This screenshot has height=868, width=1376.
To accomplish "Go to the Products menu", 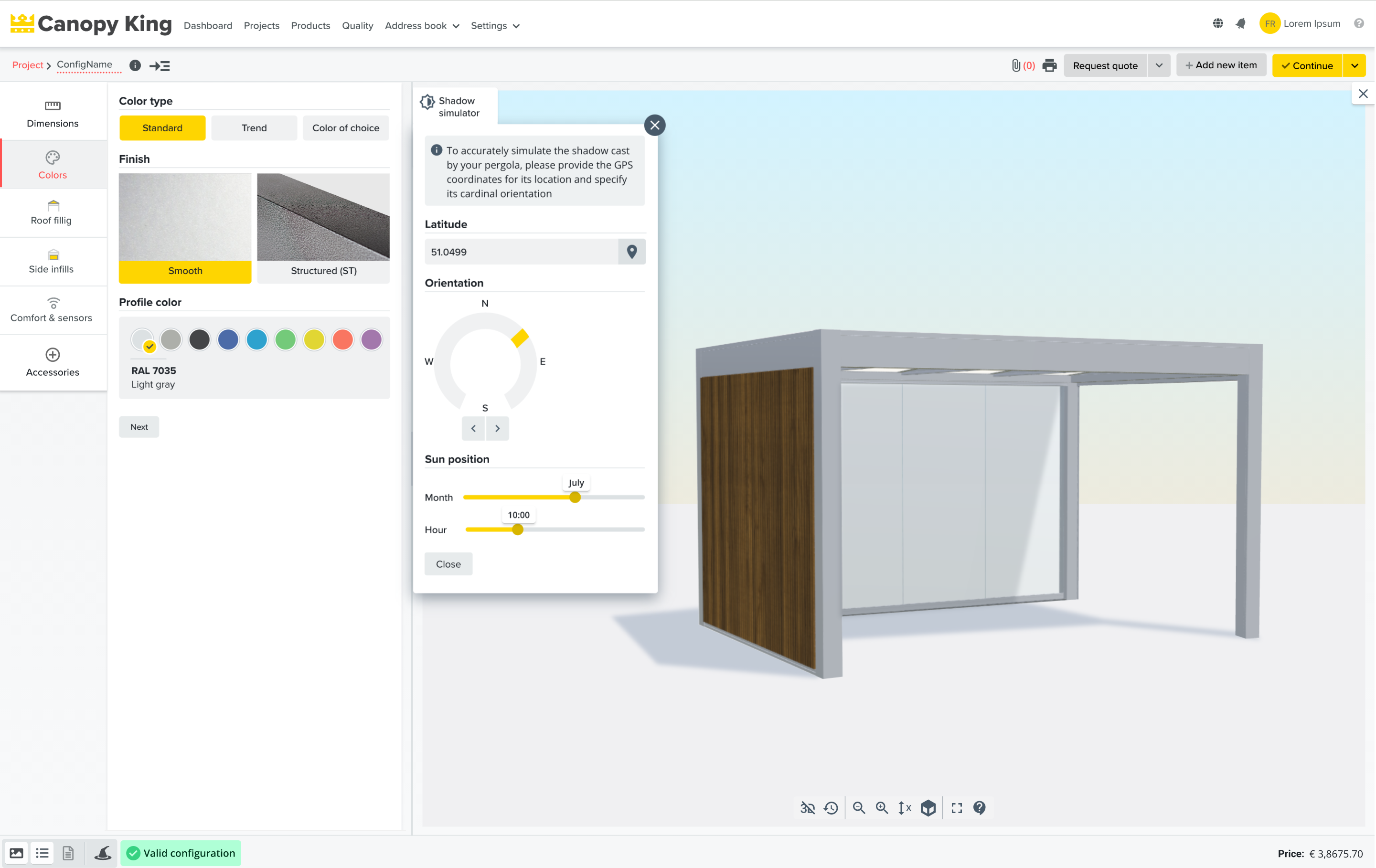I will pos(310,26).
